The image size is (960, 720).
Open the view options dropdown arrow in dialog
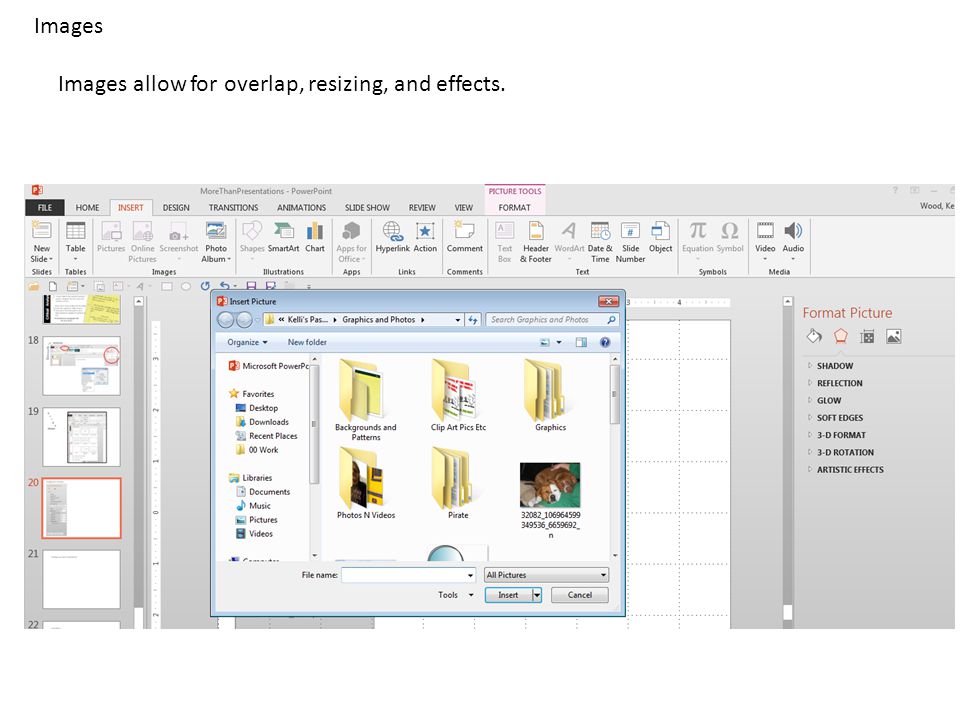[x=559, y=342]
